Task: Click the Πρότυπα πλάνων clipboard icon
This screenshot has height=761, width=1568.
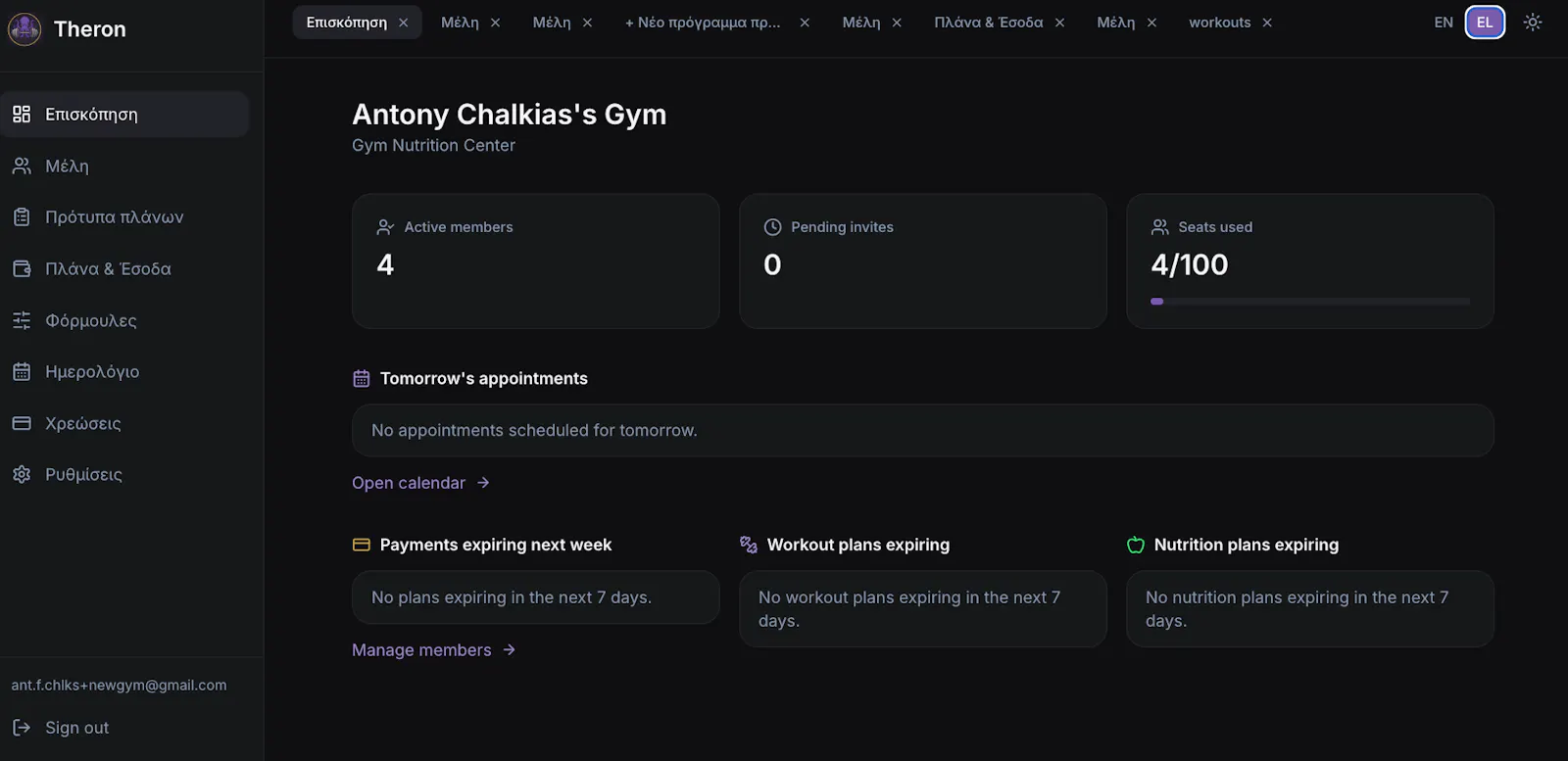Action: pyautogui.click(x=22, y=217)
